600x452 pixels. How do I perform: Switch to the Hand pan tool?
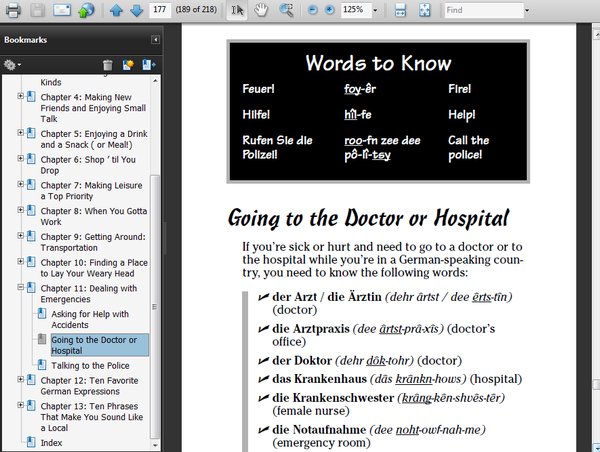pyautogui.click(x=262, y=10)
